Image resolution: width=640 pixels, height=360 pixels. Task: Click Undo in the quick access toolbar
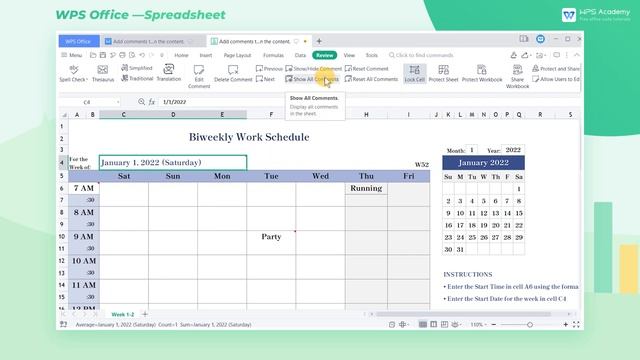tap(142, 55)
